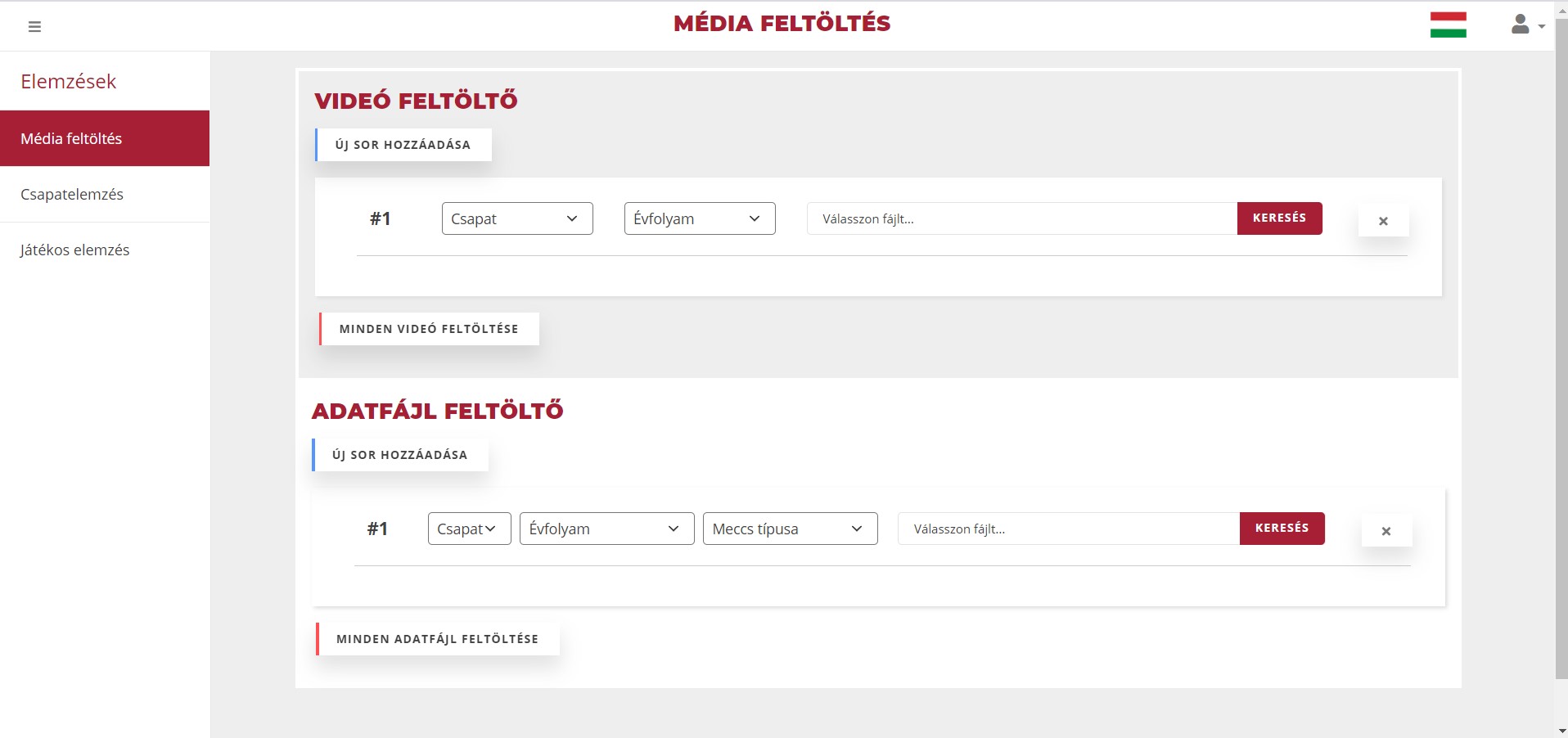Click video file chooser Válasszon fájlt field

pyautogui.click(x=1021, y=218)
